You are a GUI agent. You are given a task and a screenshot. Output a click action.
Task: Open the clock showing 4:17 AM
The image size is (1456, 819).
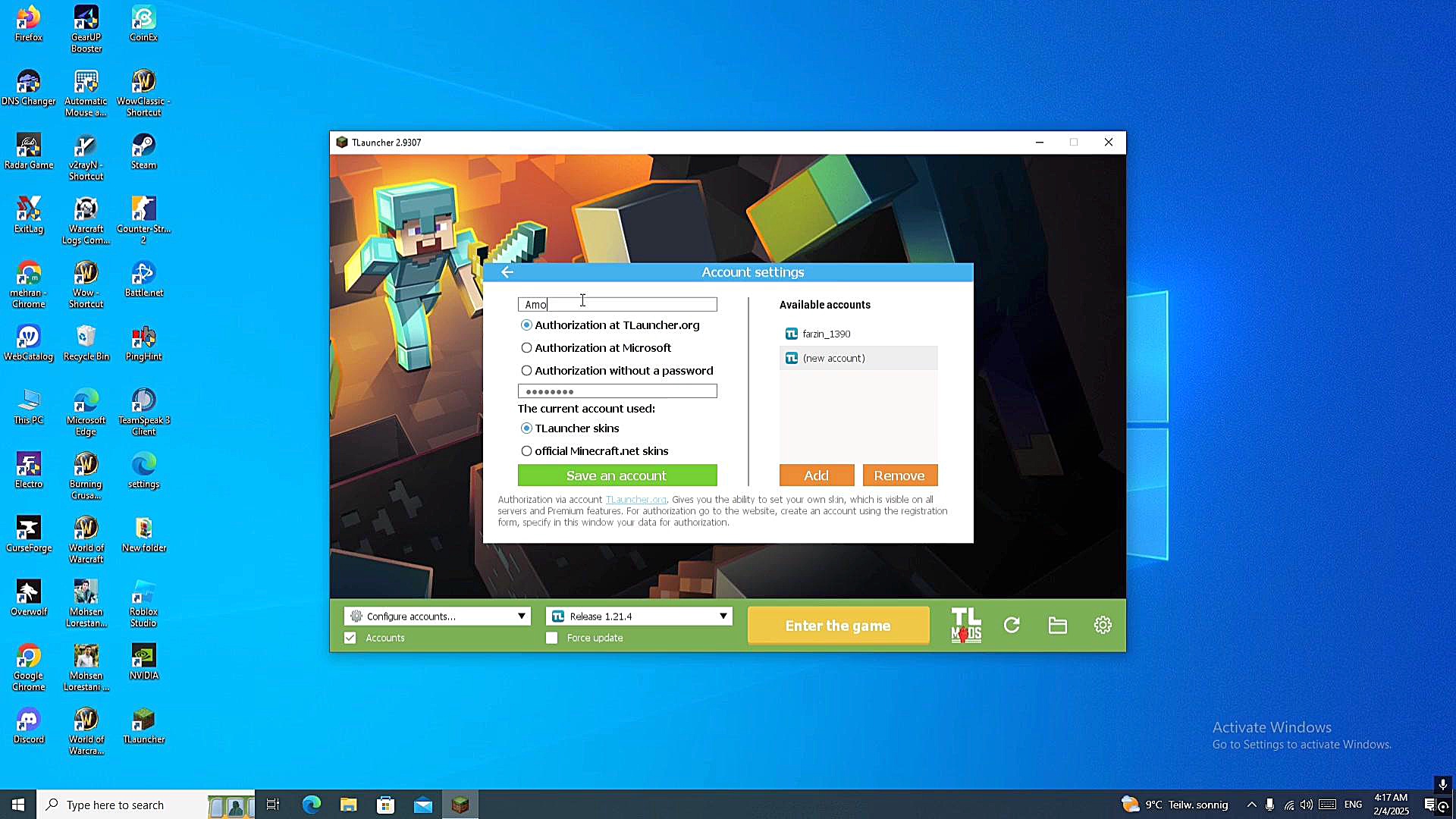[1391, 805]
